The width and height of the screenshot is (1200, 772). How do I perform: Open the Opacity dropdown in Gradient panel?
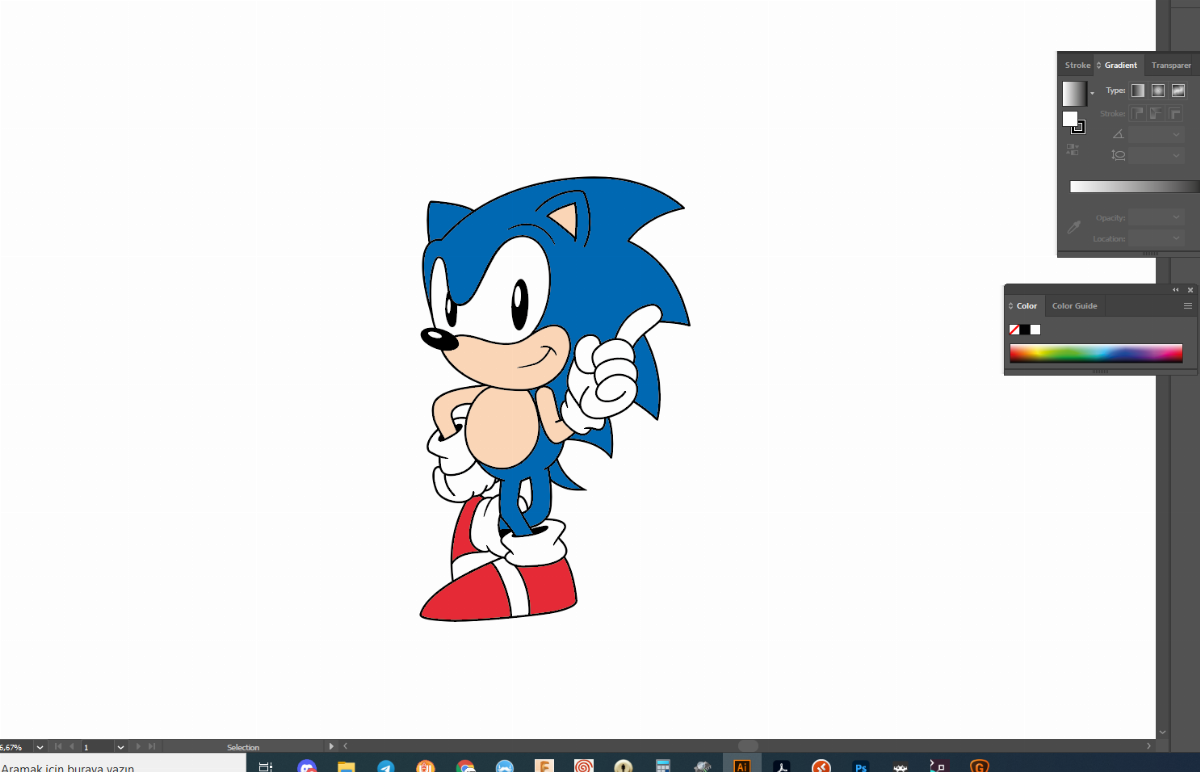point(1176,217)
